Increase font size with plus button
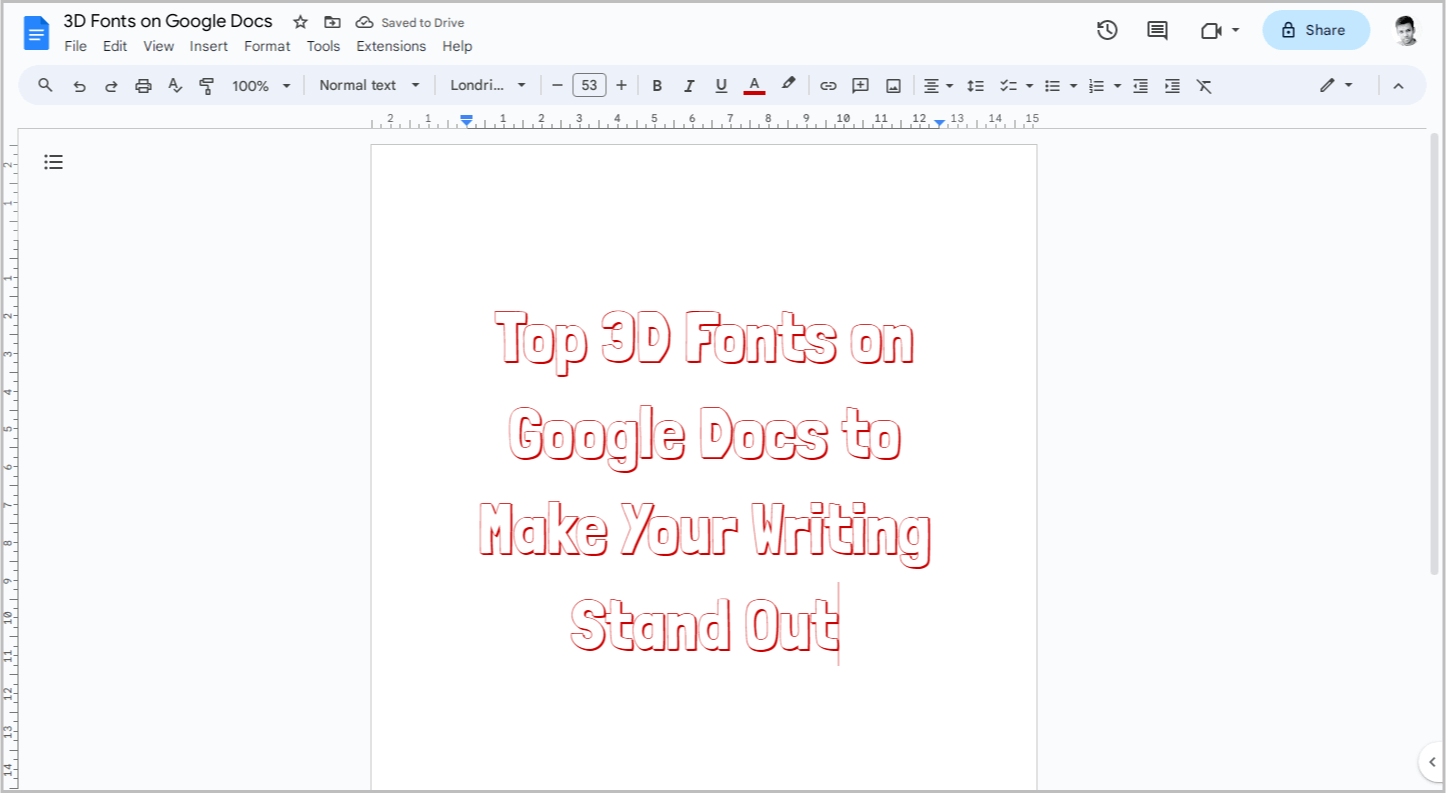Image resolution: width=1446 pixels, height=793 pixels. (x=621, y=86)
